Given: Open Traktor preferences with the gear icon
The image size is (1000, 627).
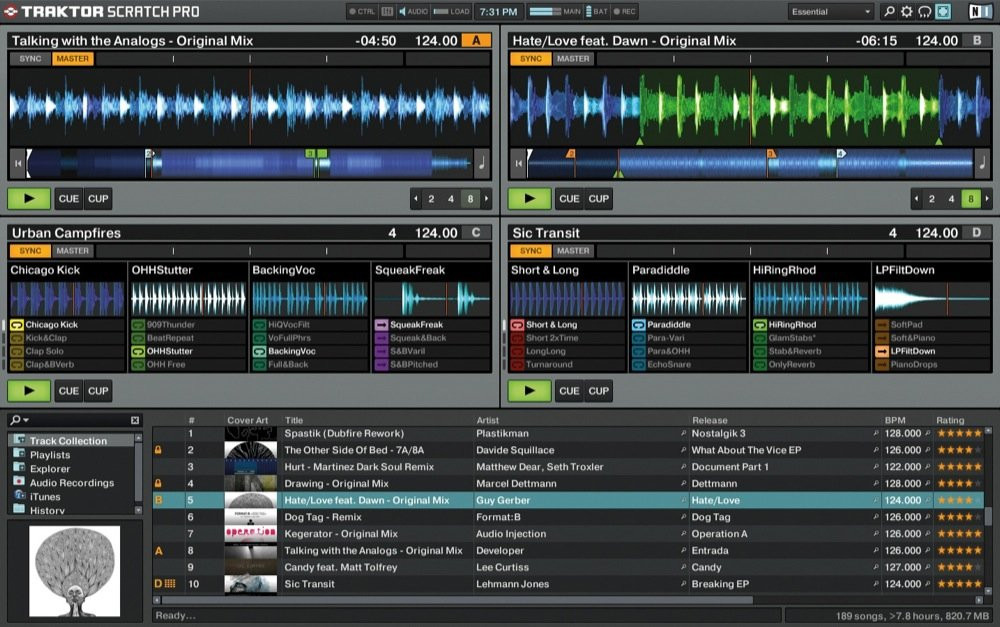Looking at the screenshot, I should click(906, 11).
